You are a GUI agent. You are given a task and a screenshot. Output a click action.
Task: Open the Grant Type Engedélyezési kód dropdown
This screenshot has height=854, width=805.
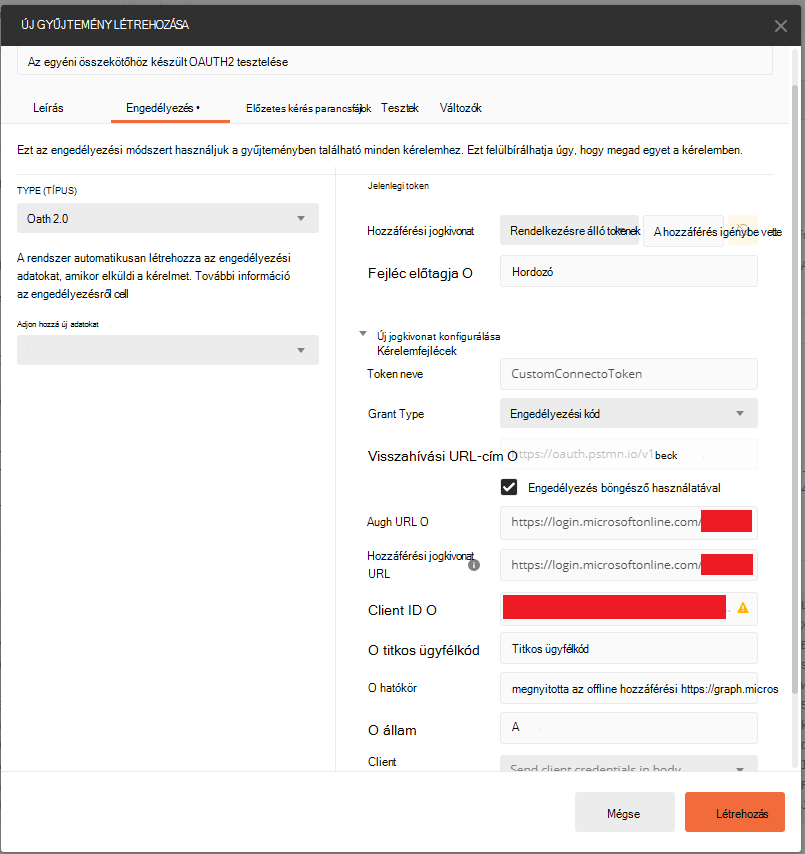629,413
